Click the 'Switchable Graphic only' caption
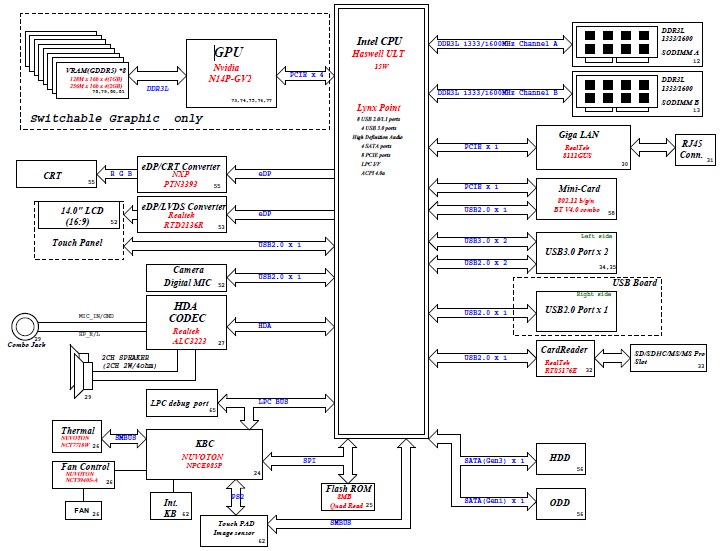 (x=116, y=118)
